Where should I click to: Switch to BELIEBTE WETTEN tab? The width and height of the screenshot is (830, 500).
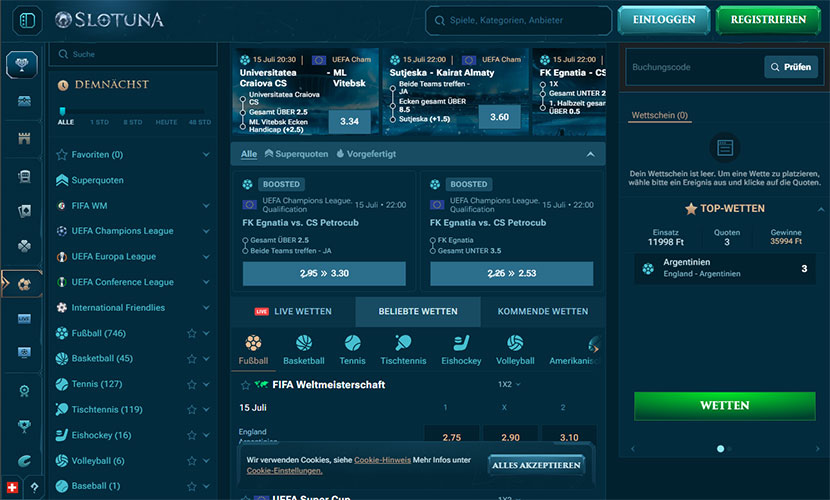tap(418, 311)
